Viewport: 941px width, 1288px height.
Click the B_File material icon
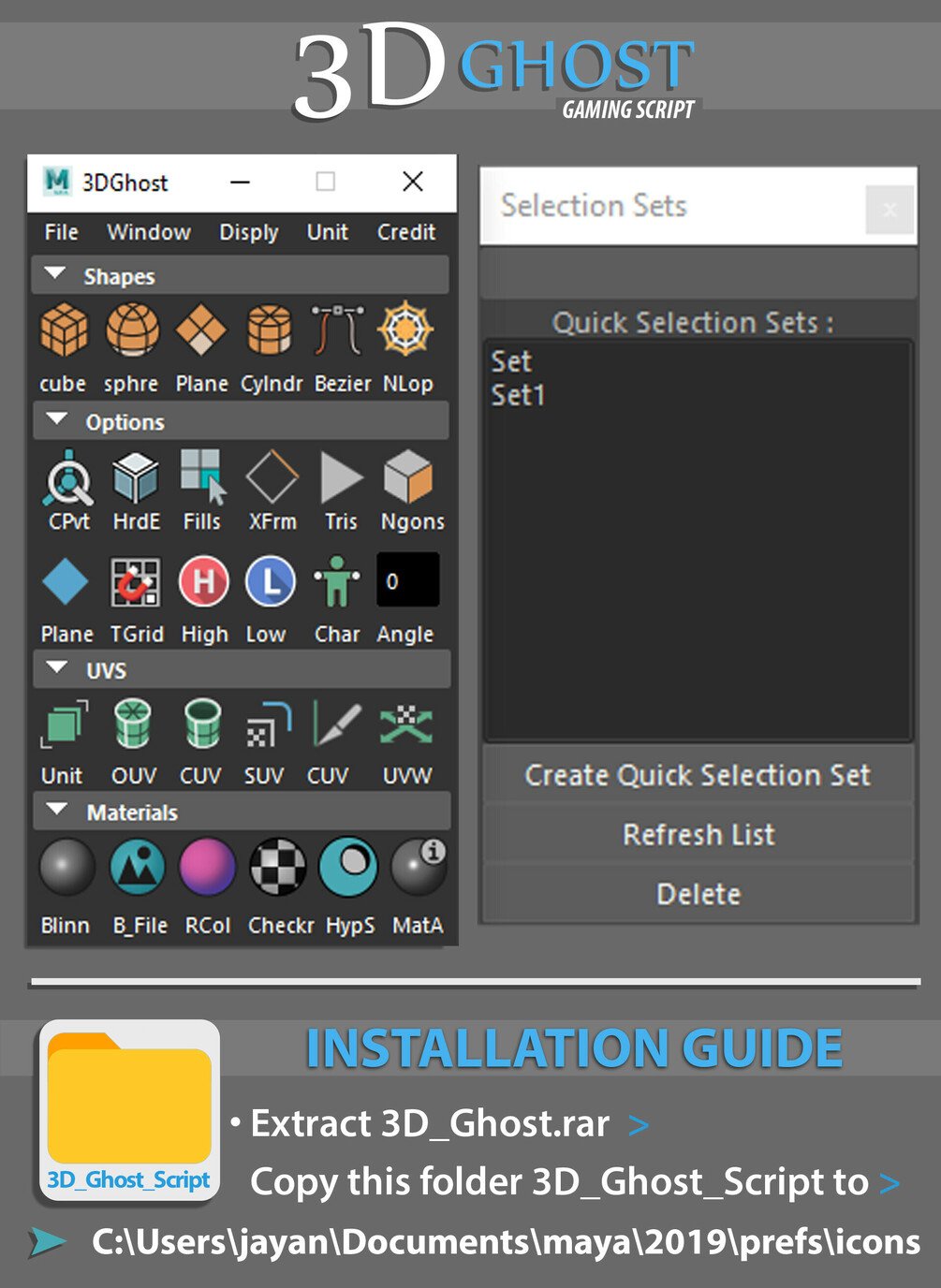138,868
